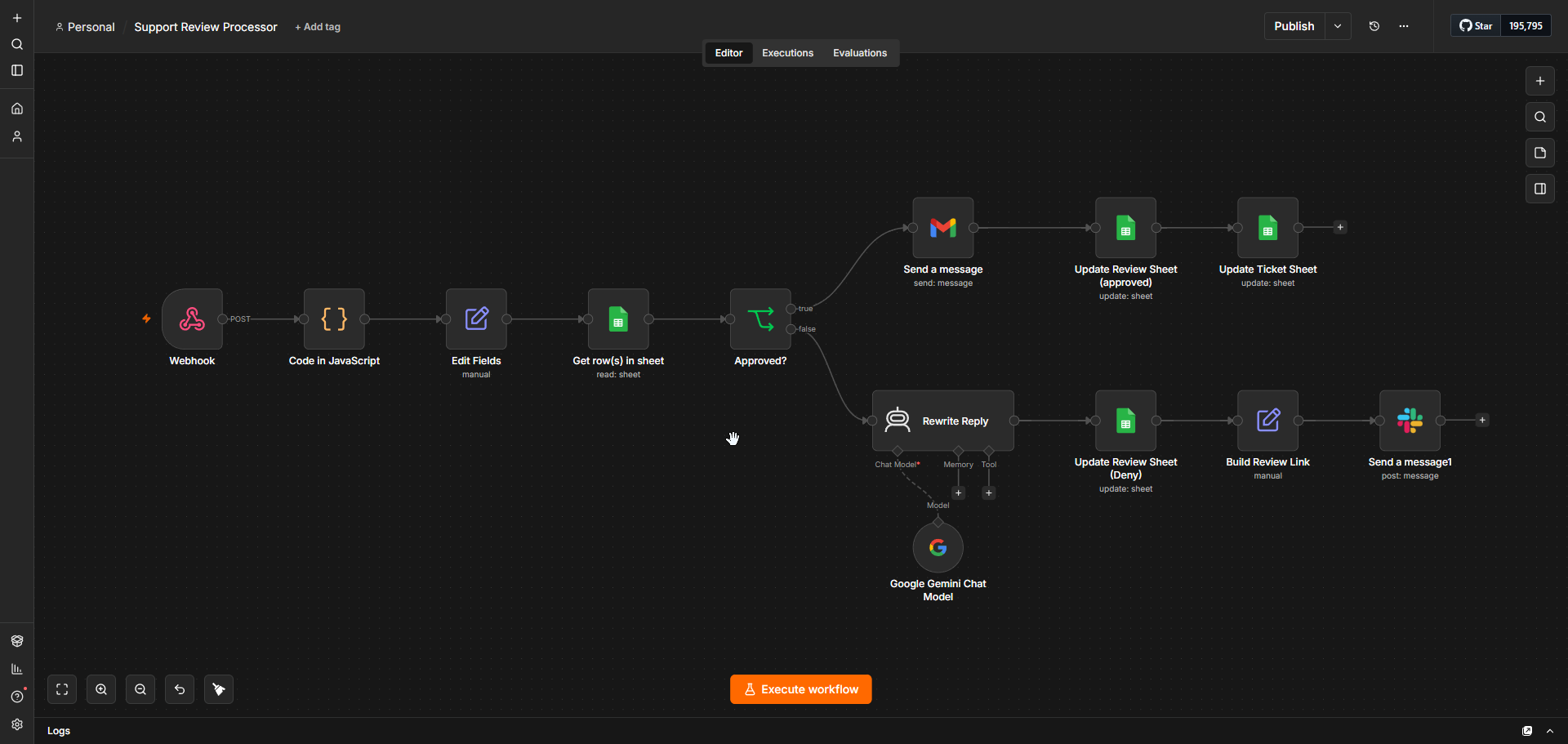
Task: Click the Chat Model connector on Rewrite Reply
Action: (898, 451)
